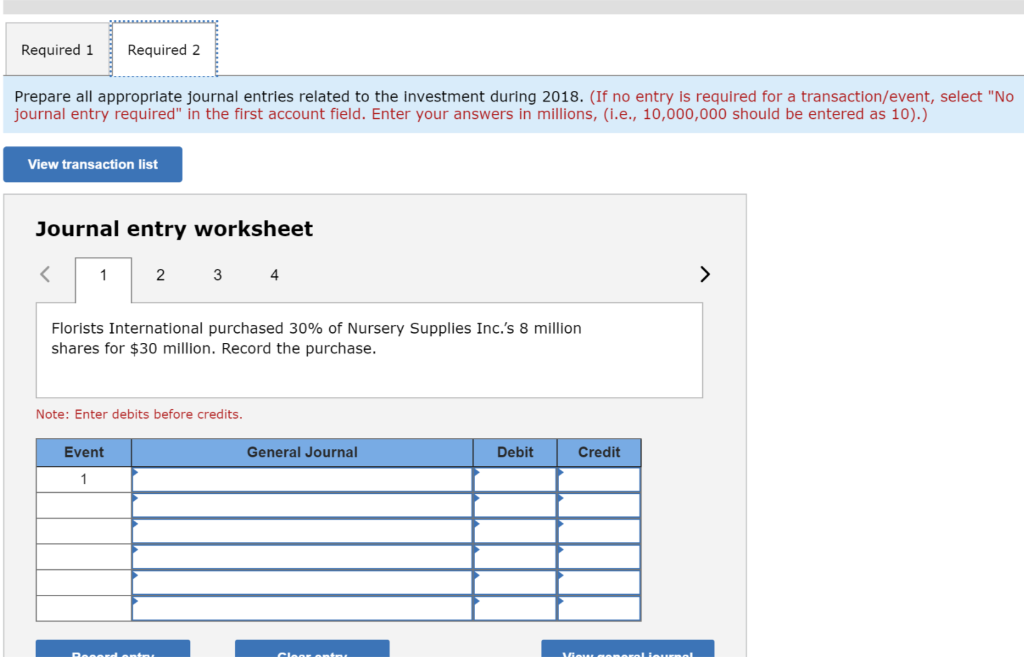Viewport: 1024px width, 657px height.
Task: Open the dropdown in the fourth General Journal row
Action: click(x=136, y=549)
